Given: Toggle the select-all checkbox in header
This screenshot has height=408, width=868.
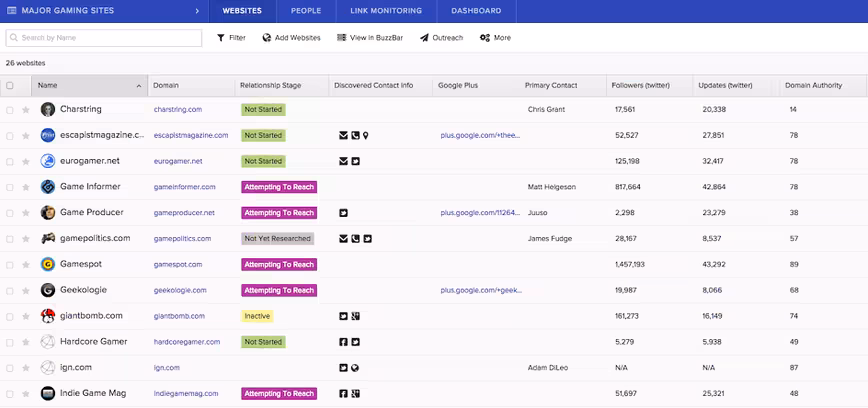Looking at the screenshot, I should click(9, 86).
